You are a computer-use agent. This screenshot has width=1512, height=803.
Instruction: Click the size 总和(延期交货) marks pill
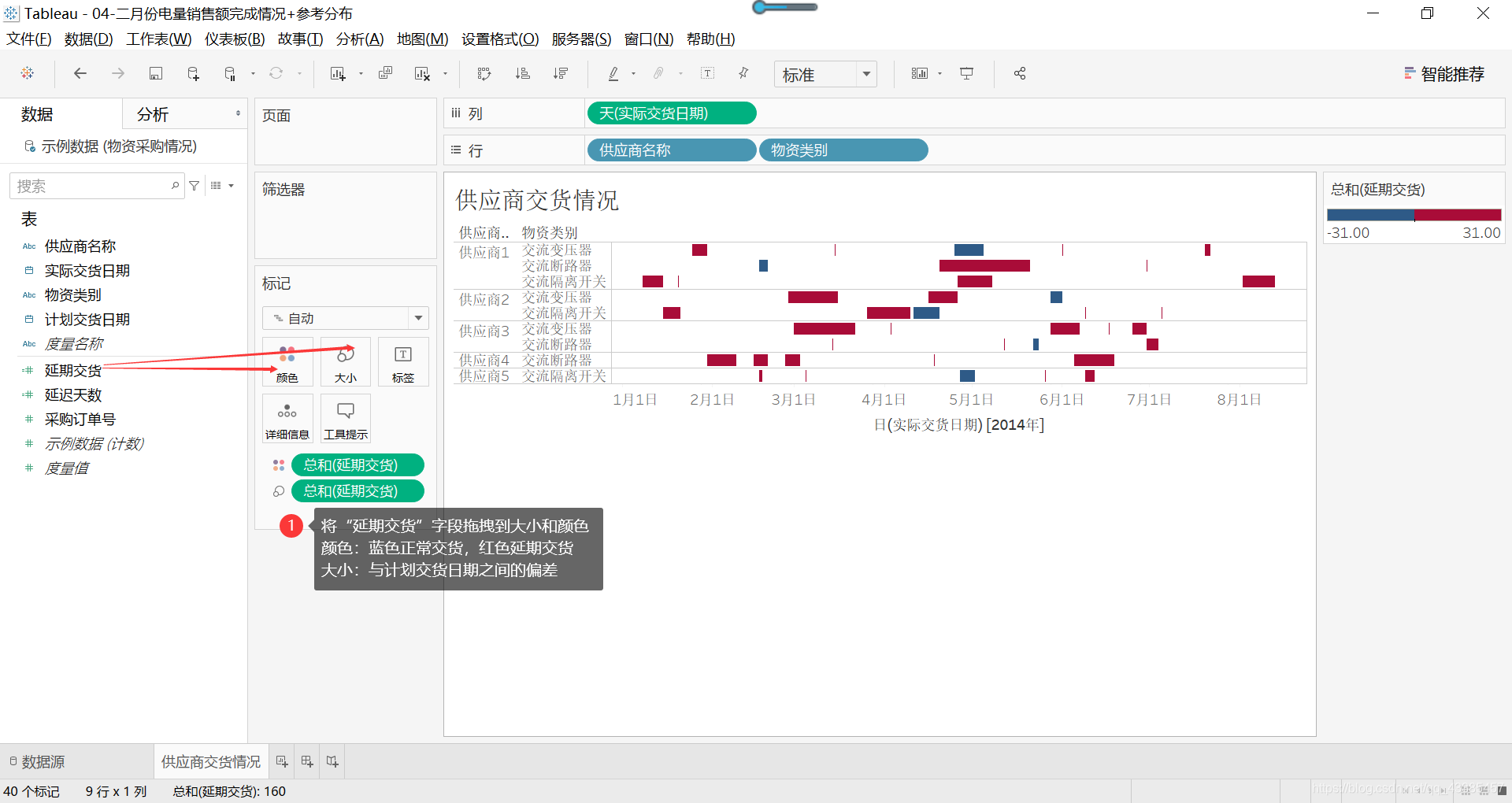358,490
